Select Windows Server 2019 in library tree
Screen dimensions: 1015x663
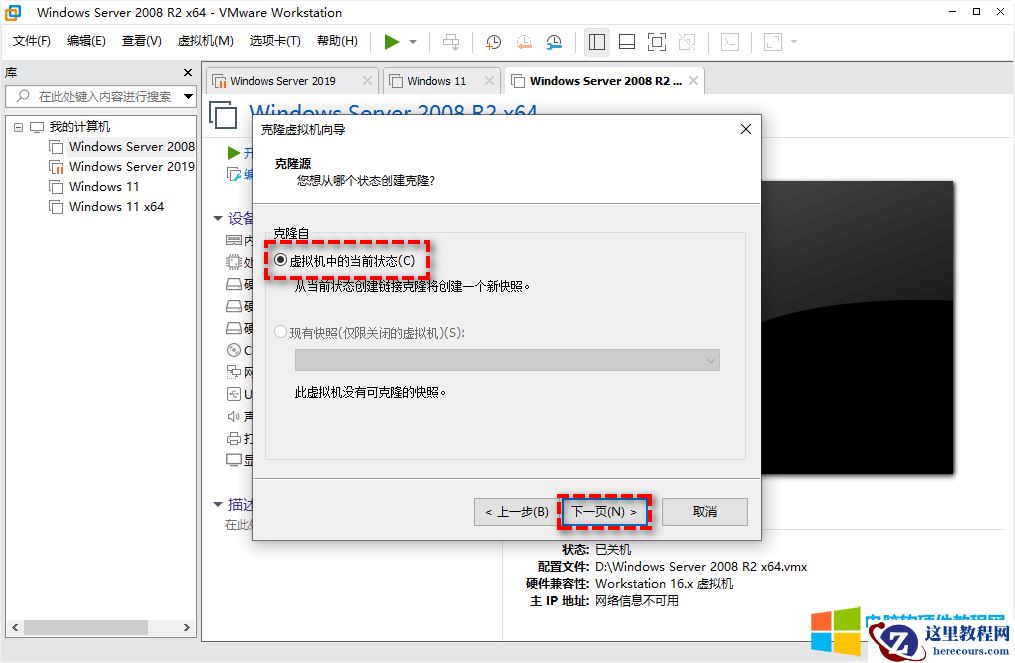point(131,167)
